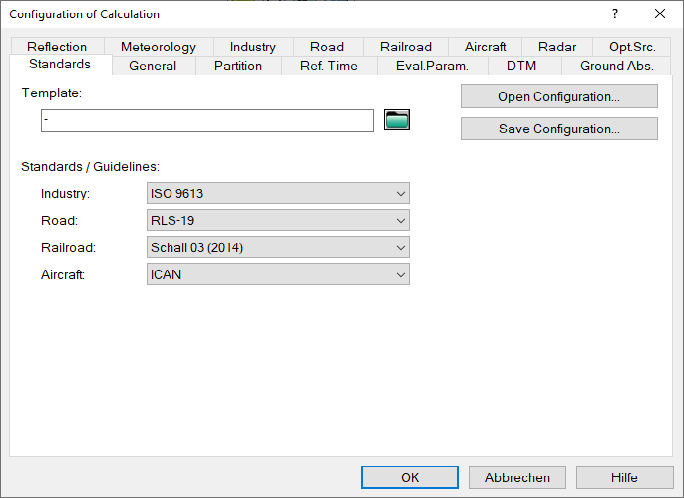Select the Aircraft tab
The height and width of the screenshot is (498, 684).
(x=485, y=47)
